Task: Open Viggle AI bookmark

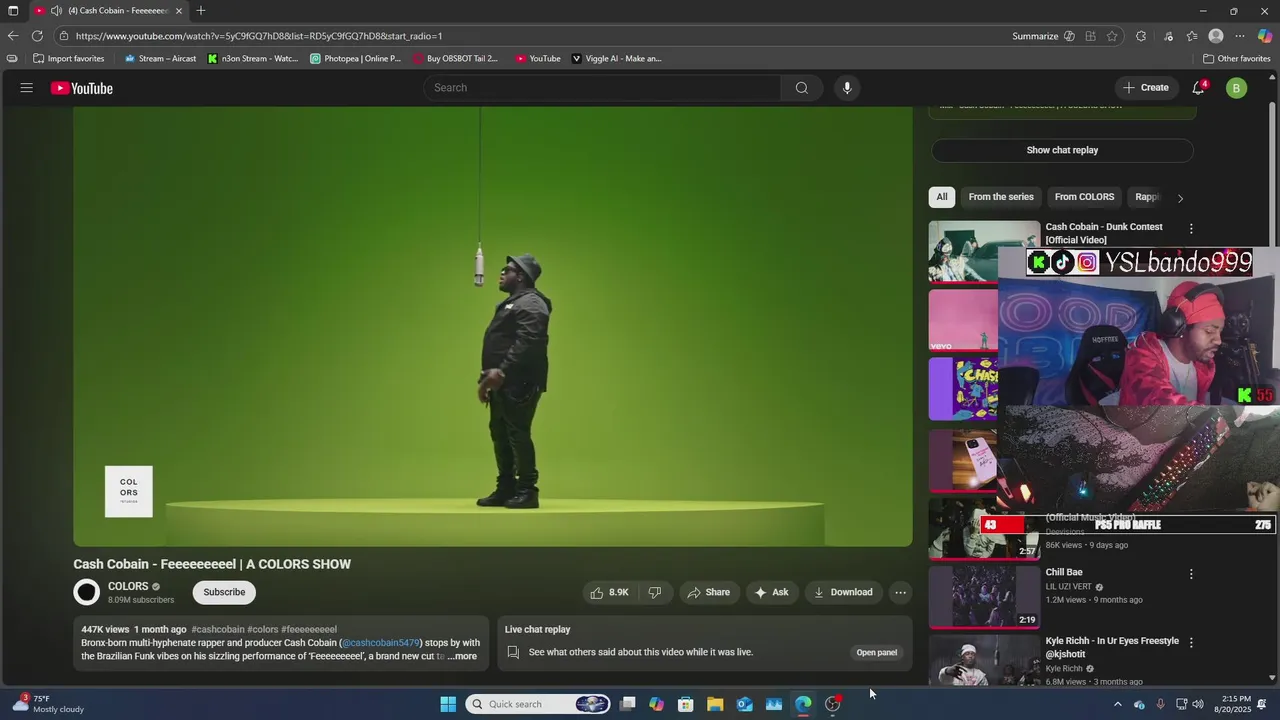Action: point(616,58)
